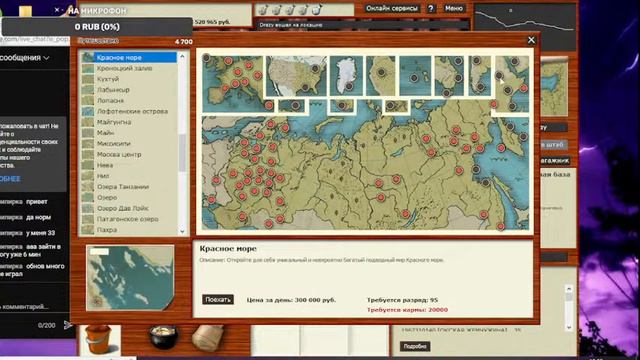Close the НА МИКРОФОН overlay with its X
The image size is (640, 360).
pyautogui.click(x=57, y=9)
